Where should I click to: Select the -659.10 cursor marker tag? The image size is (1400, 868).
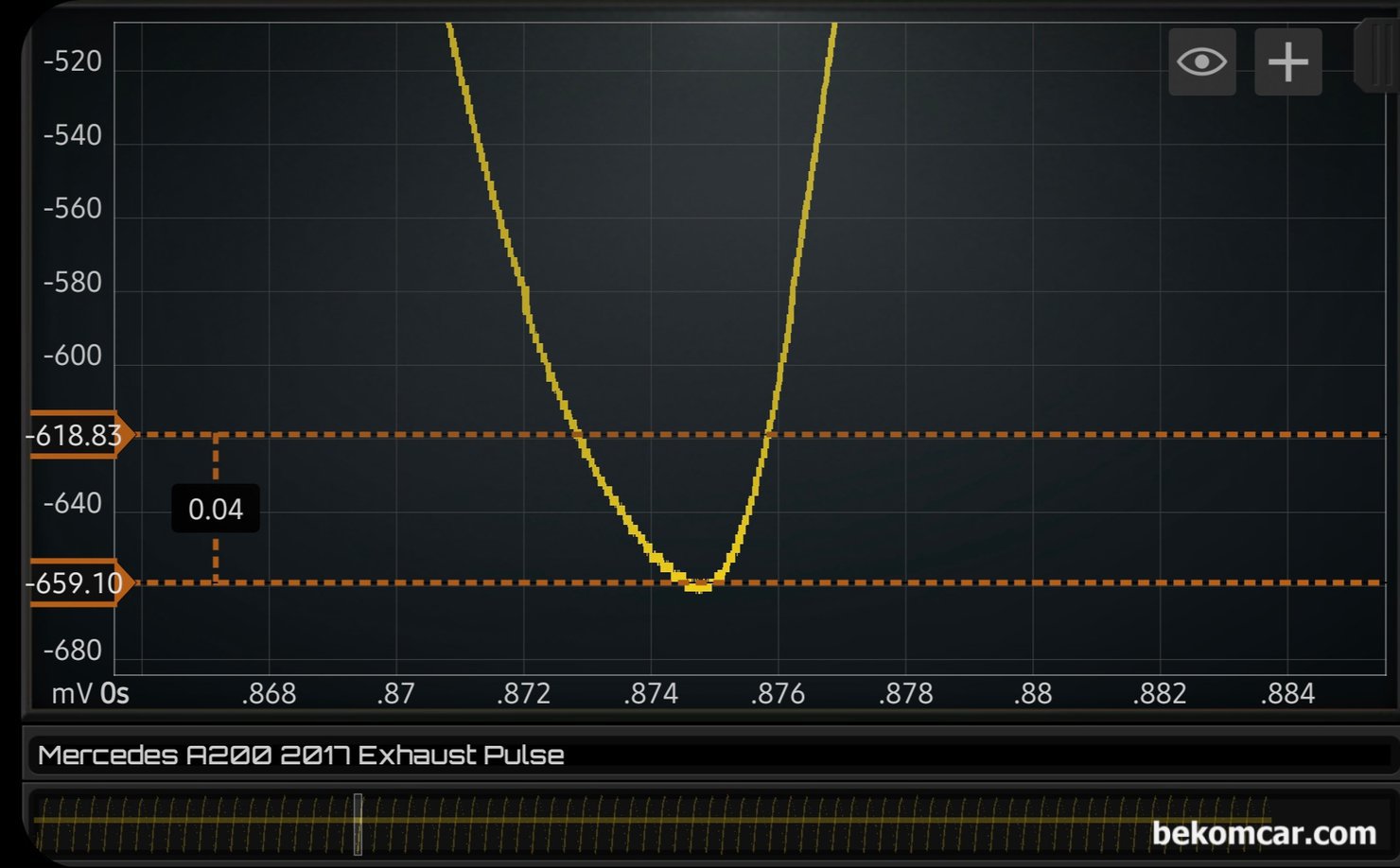click(x=76, y=582)
